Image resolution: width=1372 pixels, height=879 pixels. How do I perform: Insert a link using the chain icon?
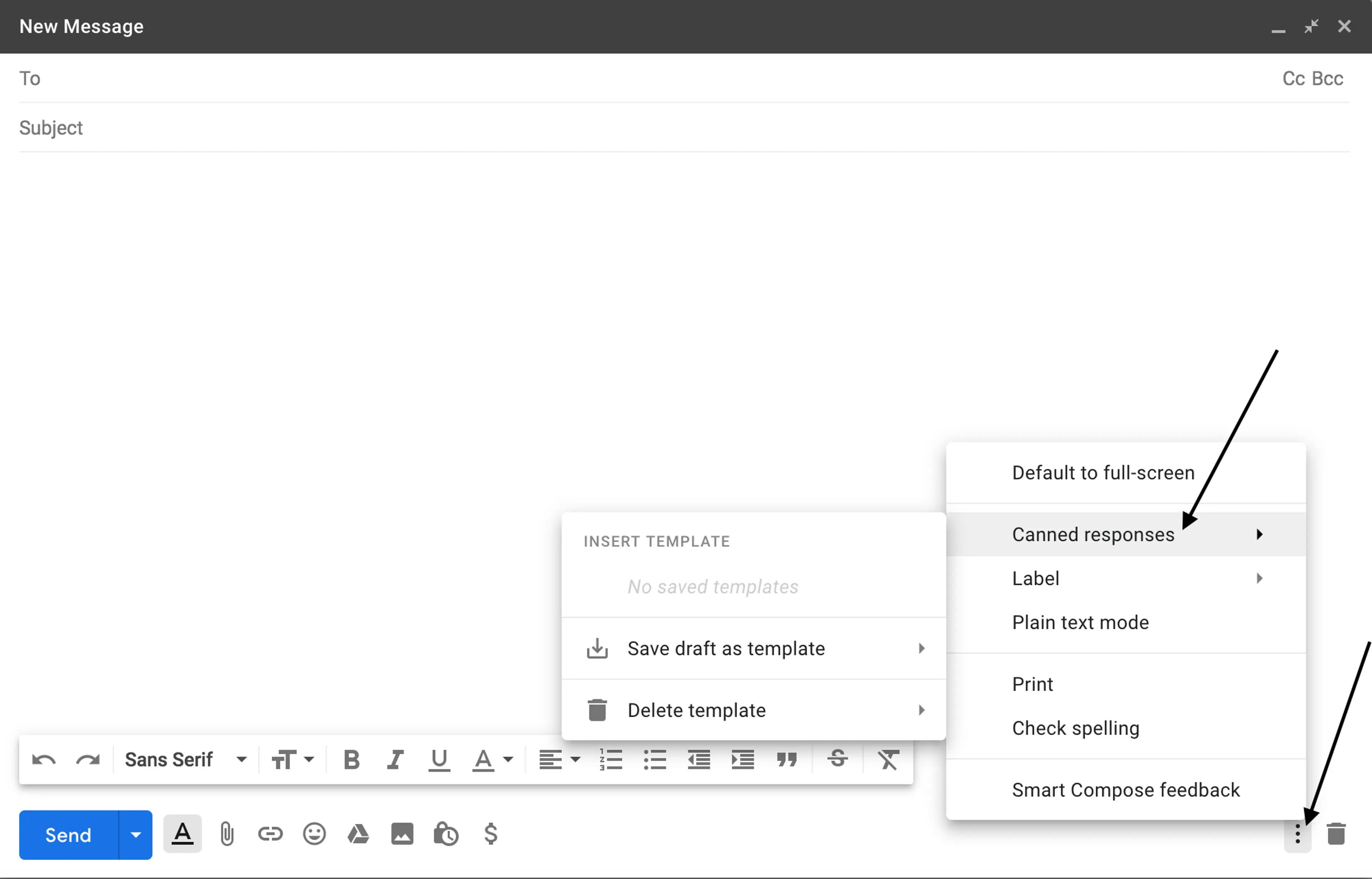[x=270, y=834]
